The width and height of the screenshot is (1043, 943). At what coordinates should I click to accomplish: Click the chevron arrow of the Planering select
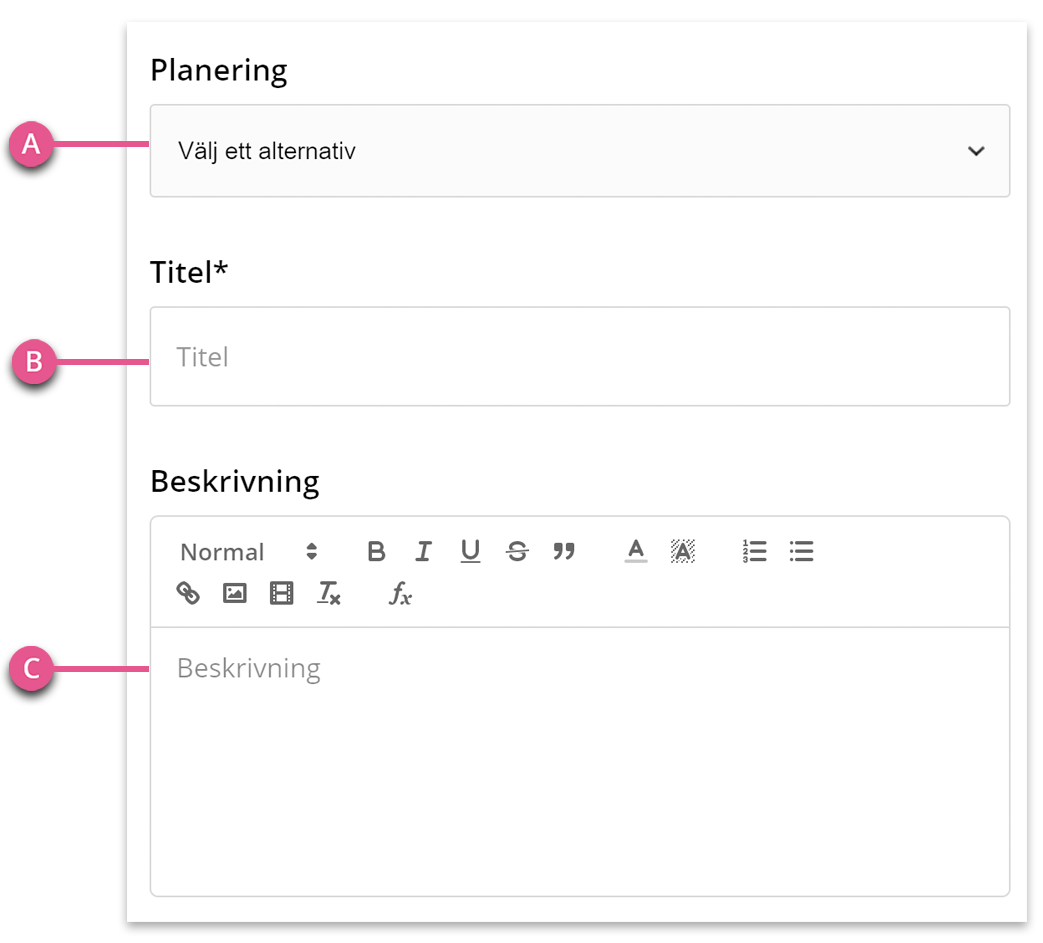pos(976,151)
